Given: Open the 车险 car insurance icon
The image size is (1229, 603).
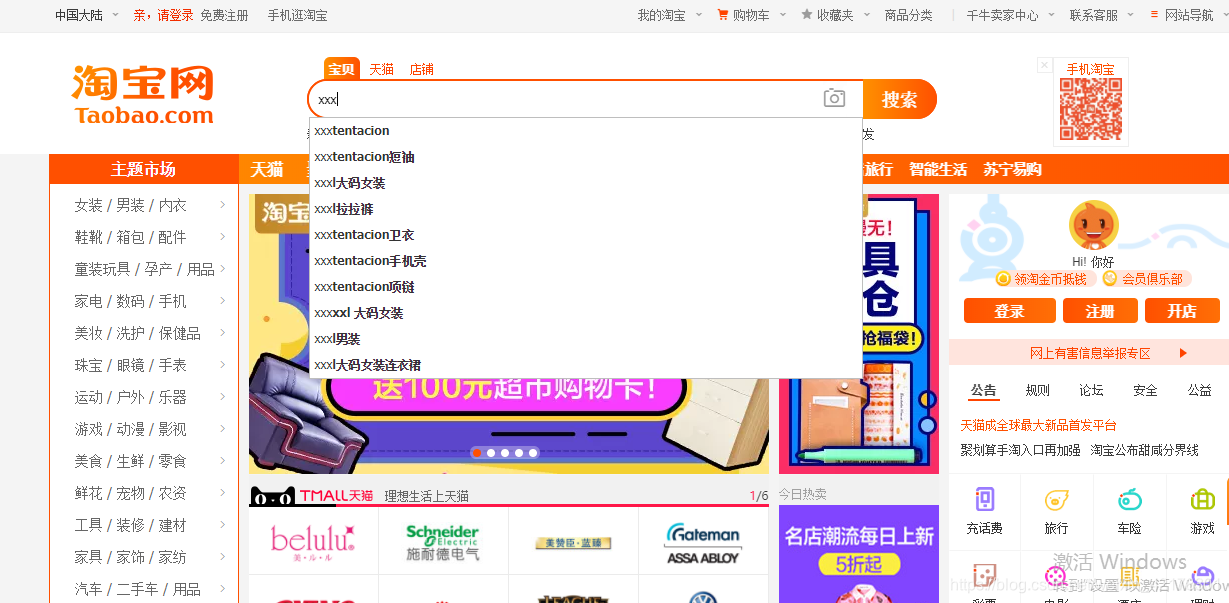Looking at the screenshot, I should pyautogui.click(x=1129, y=500).
